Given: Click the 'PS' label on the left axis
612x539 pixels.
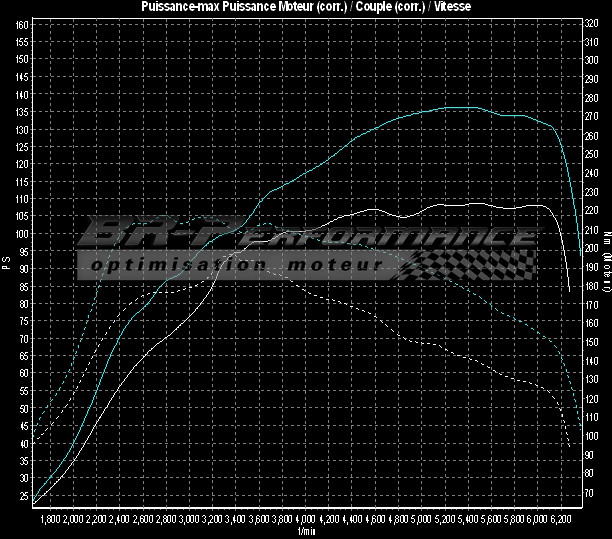Looking at the screenshot, I should click(x=6, y=264).
